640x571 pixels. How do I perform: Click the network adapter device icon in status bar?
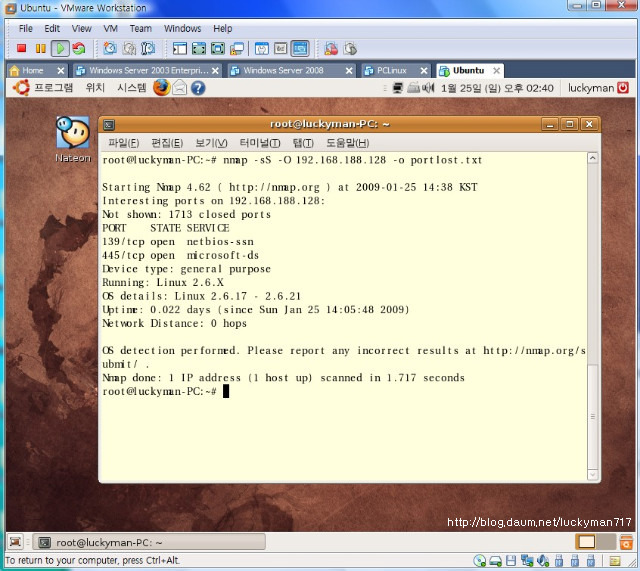527,561
